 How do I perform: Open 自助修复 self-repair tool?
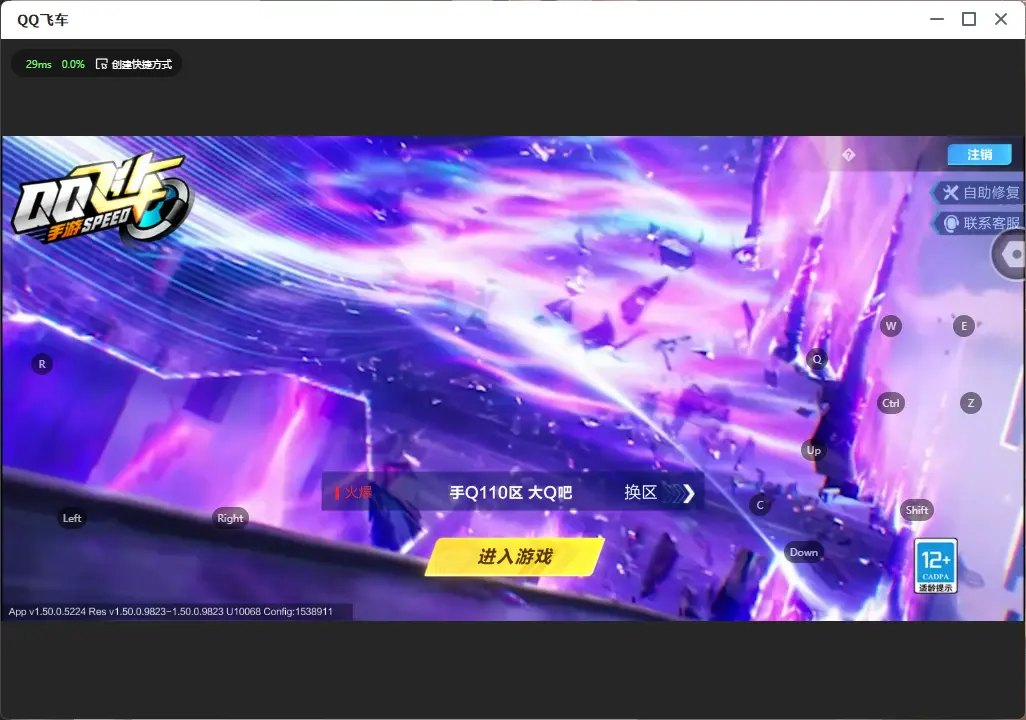978,192
